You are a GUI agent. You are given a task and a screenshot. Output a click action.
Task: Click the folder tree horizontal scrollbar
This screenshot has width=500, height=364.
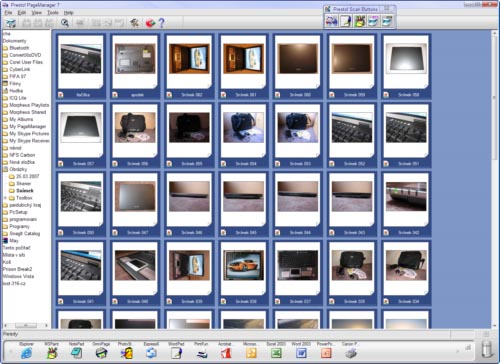pyautogui.click(x=26, y=325)
